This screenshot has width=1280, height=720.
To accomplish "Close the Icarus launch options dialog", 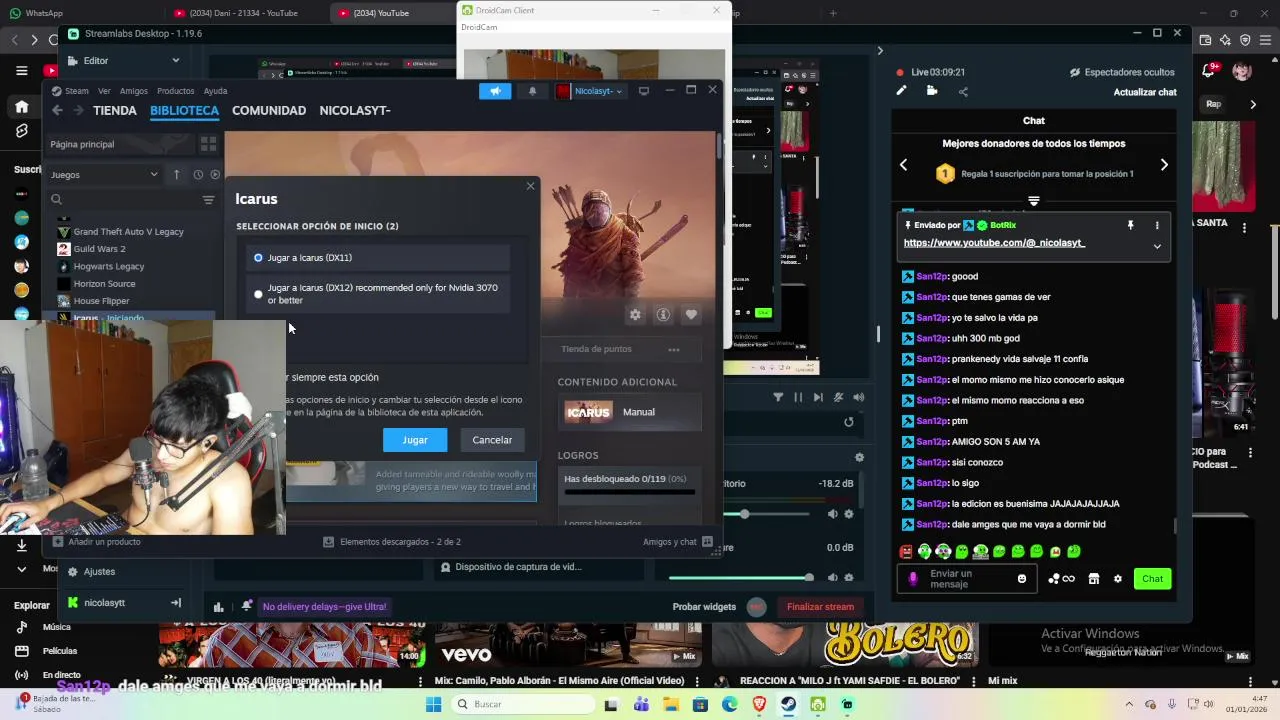I will coord(530,186).
